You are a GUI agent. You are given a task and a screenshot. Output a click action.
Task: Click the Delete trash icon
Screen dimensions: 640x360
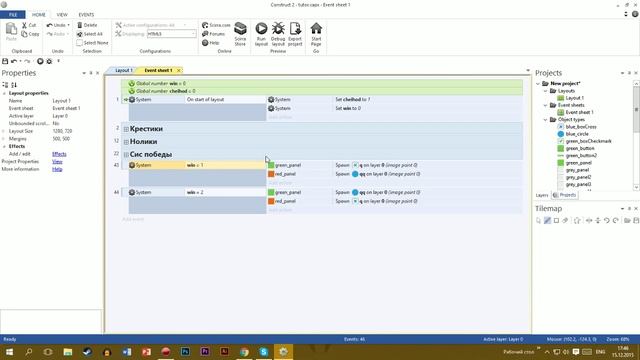pyautogui.click(x=80, y=25)
